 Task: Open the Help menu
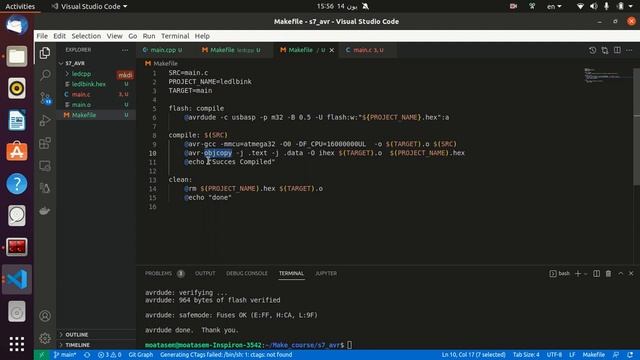click(x=202, y=36)
